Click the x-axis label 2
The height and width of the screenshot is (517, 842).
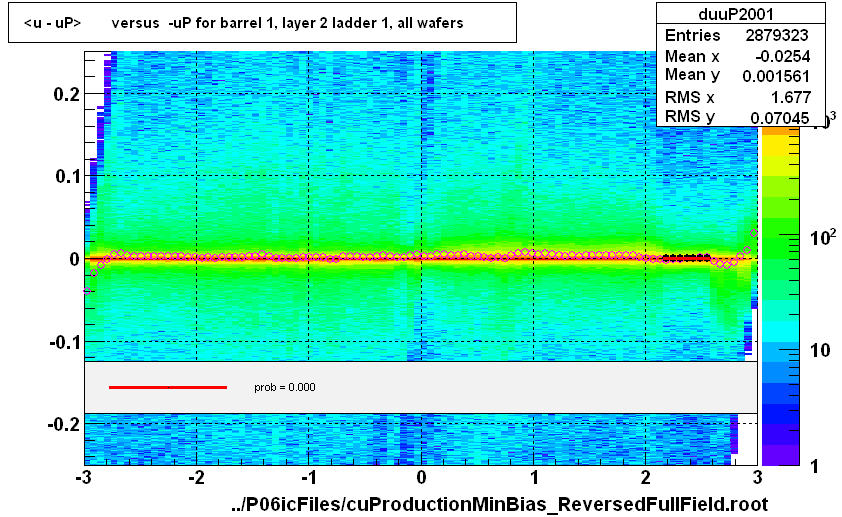(x=645, y=477)
